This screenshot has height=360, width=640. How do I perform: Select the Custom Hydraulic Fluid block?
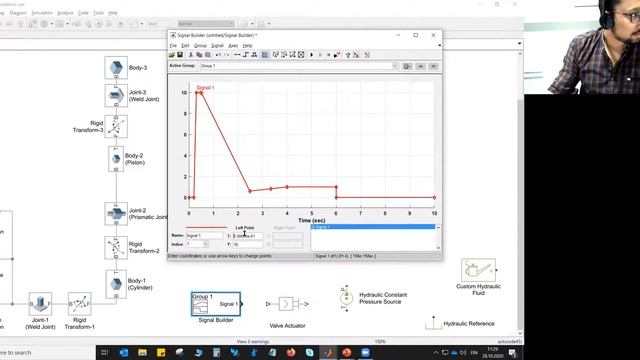(x=478, y=270)
